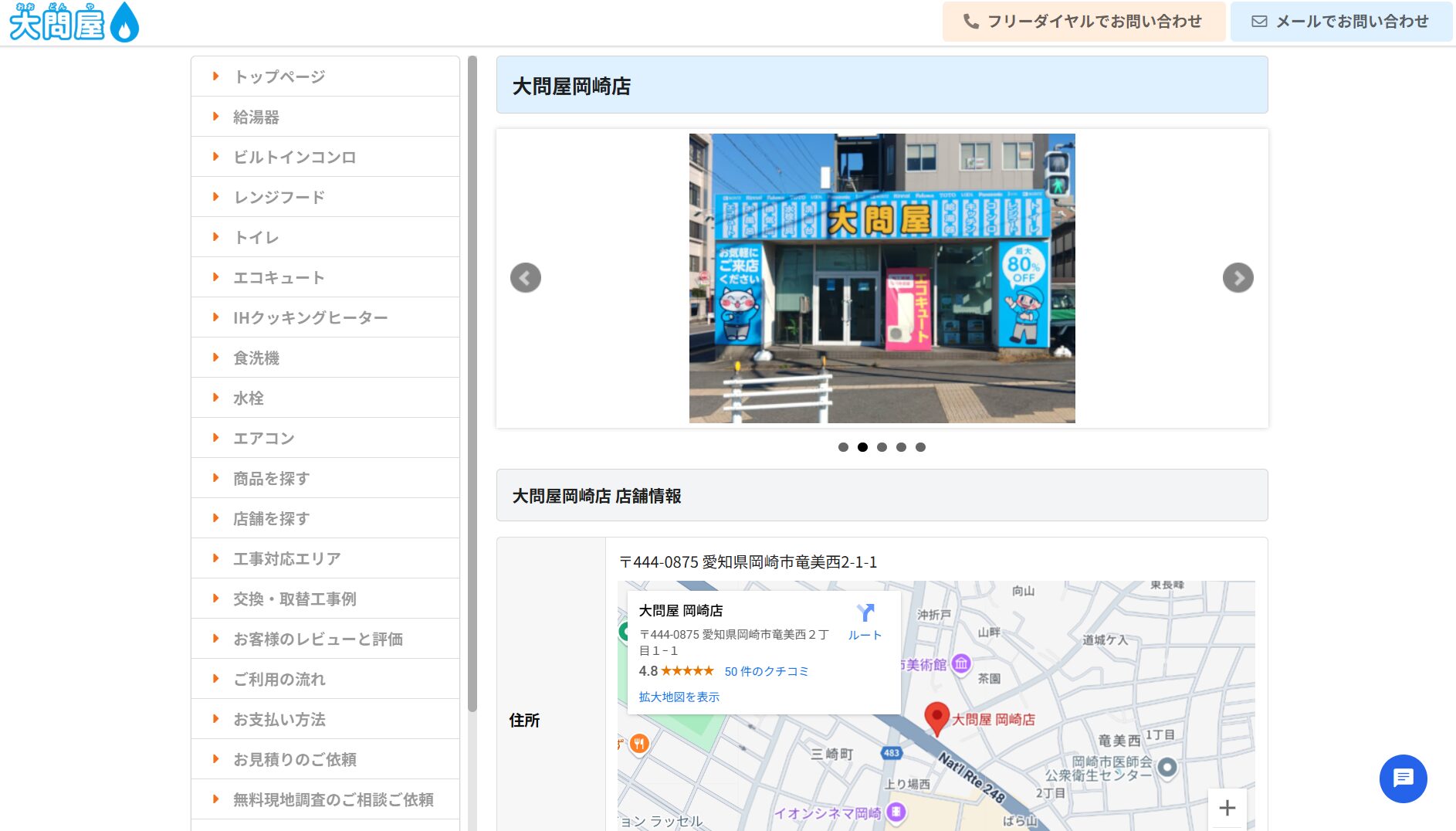
Task: Click the 4.8 star rating in map card
Action: pos(676,671)
